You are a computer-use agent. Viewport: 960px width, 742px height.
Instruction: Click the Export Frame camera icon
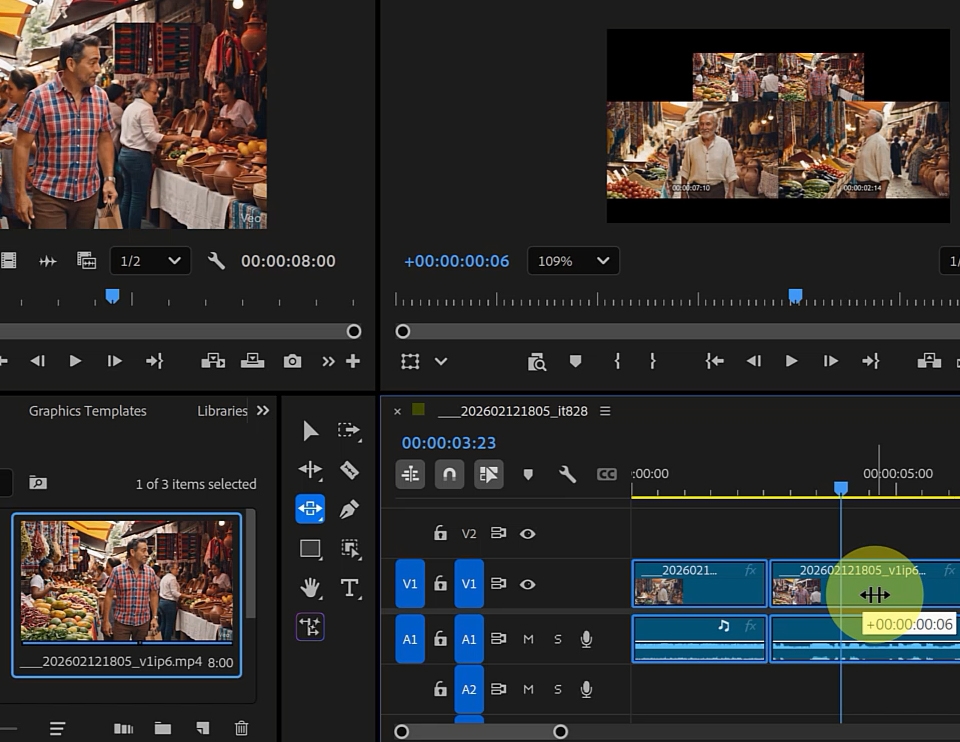tap(292, 361)
